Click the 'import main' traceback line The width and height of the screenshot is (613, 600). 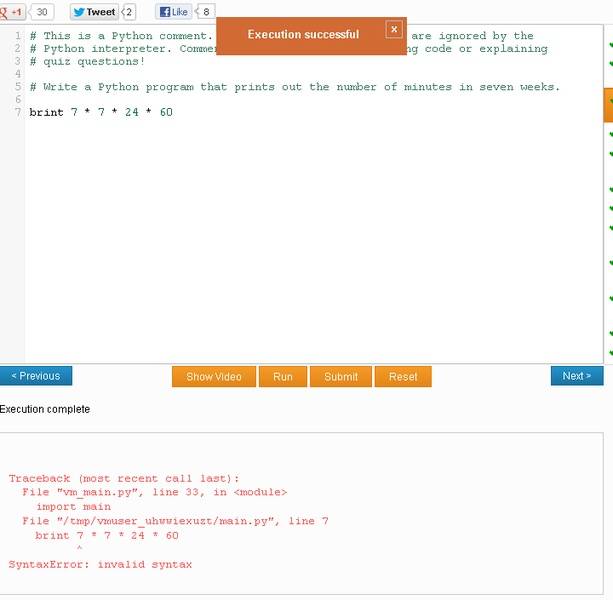coord(73,507)
